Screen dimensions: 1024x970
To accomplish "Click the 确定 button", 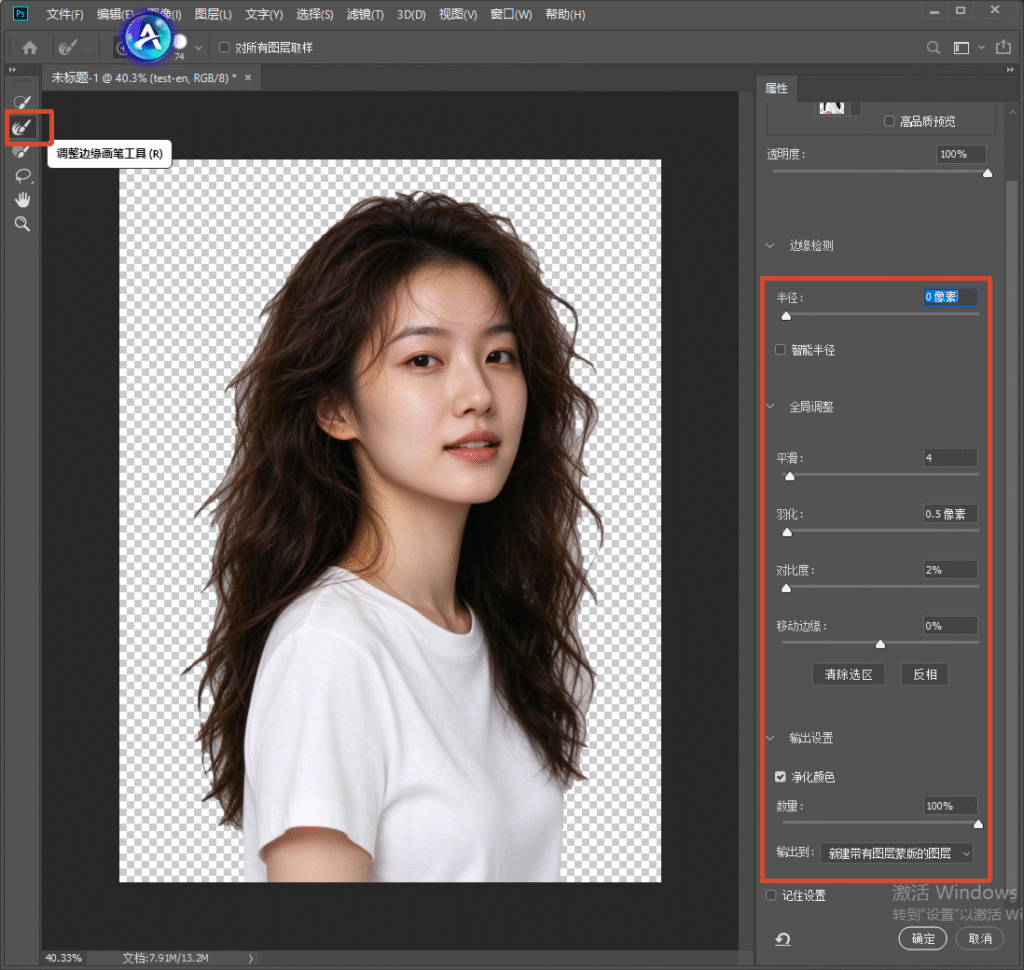I will pyautogui.click(x=923, y=939).
